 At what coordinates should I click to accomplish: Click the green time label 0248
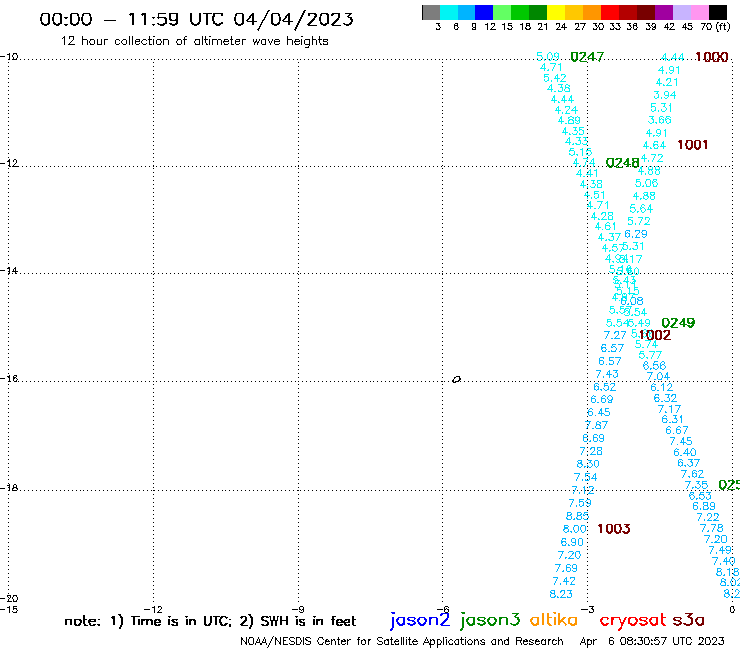[x=622, y=163]
